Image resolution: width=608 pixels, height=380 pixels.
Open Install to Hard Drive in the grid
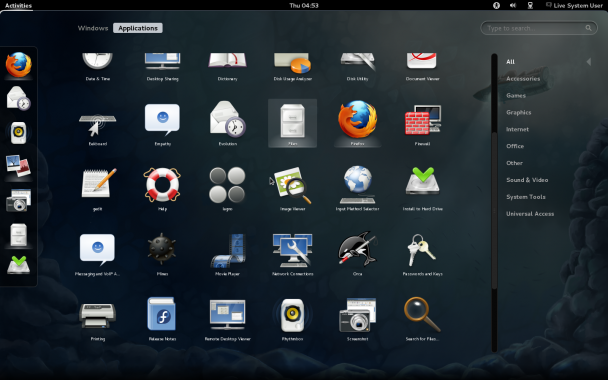coord(422,188)
